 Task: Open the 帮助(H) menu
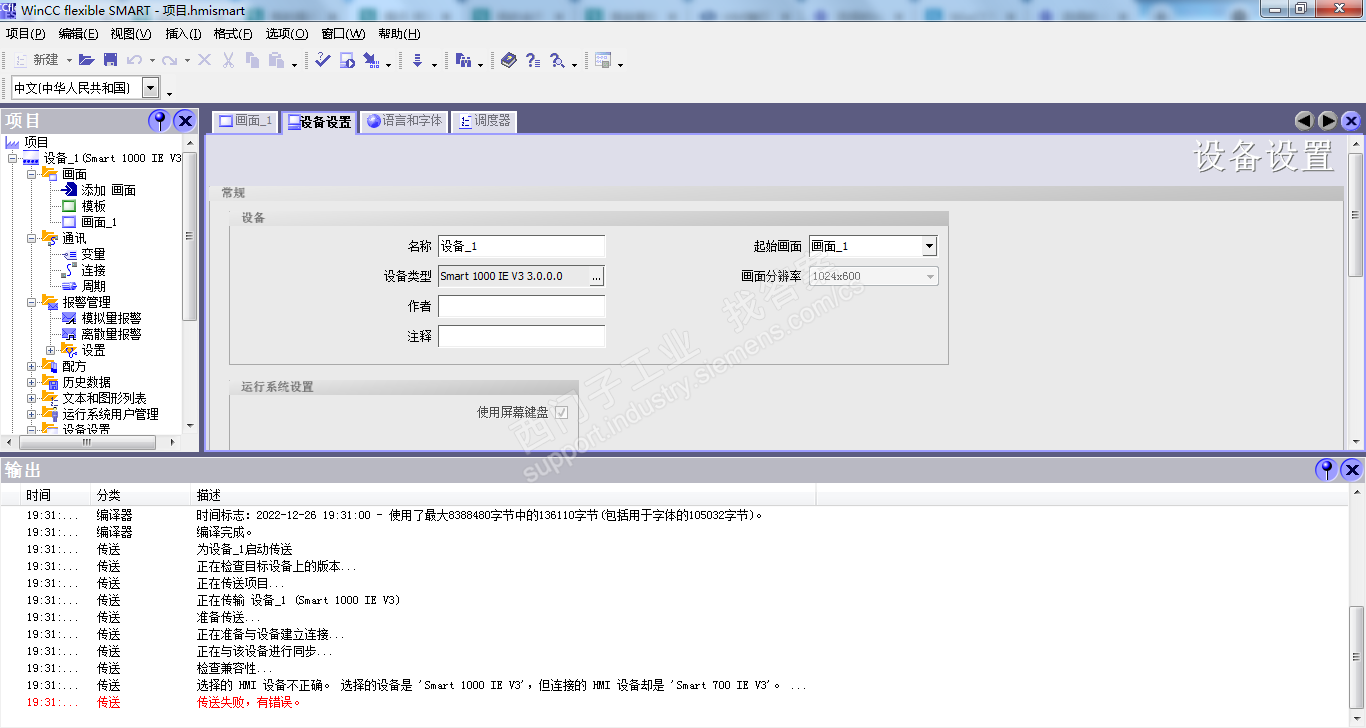click(399, 34)
